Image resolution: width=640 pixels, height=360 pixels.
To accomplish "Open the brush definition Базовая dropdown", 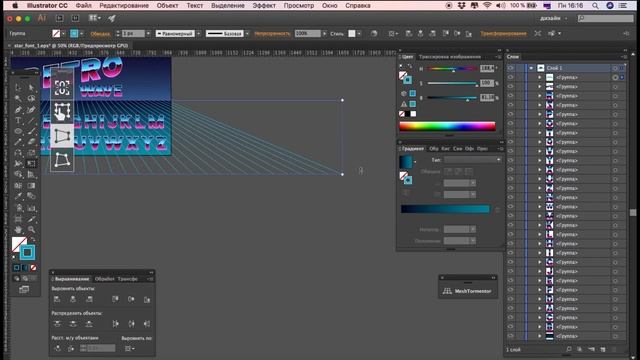I will coord(247,33).
